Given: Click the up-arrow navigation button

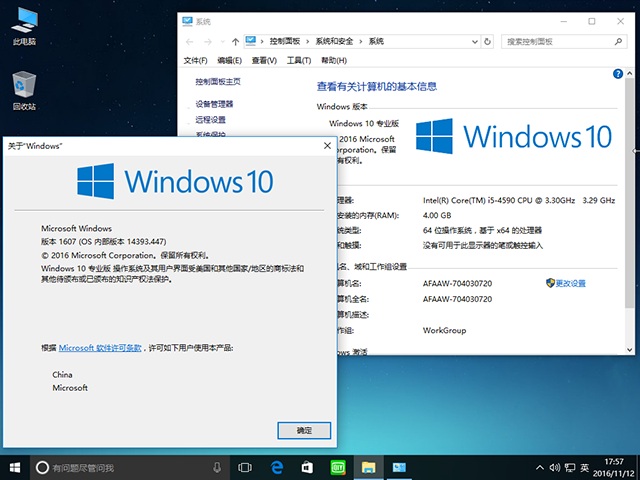Looking at the screenshot, I should pyautogui.click(x=236, y=42).
